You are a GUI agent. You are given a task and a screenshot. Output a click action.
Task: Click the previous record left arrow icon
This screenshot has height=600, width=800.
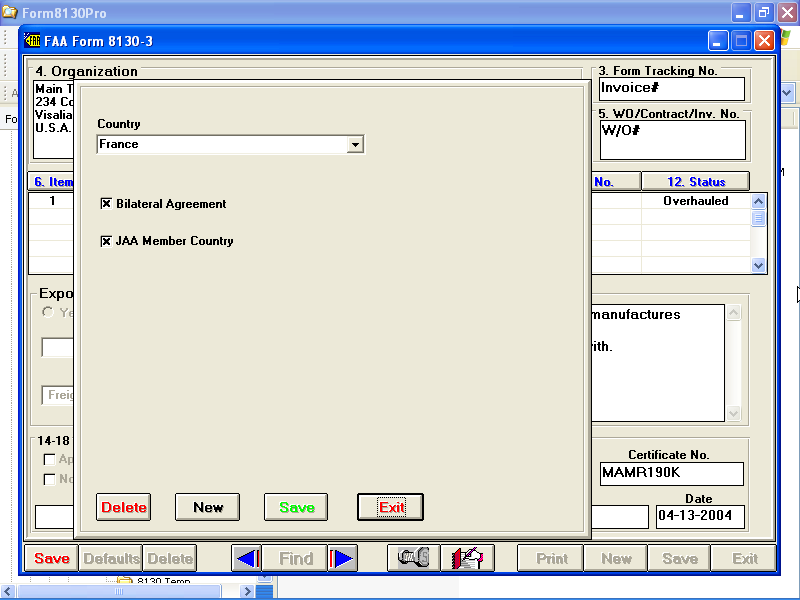[247, 558]
